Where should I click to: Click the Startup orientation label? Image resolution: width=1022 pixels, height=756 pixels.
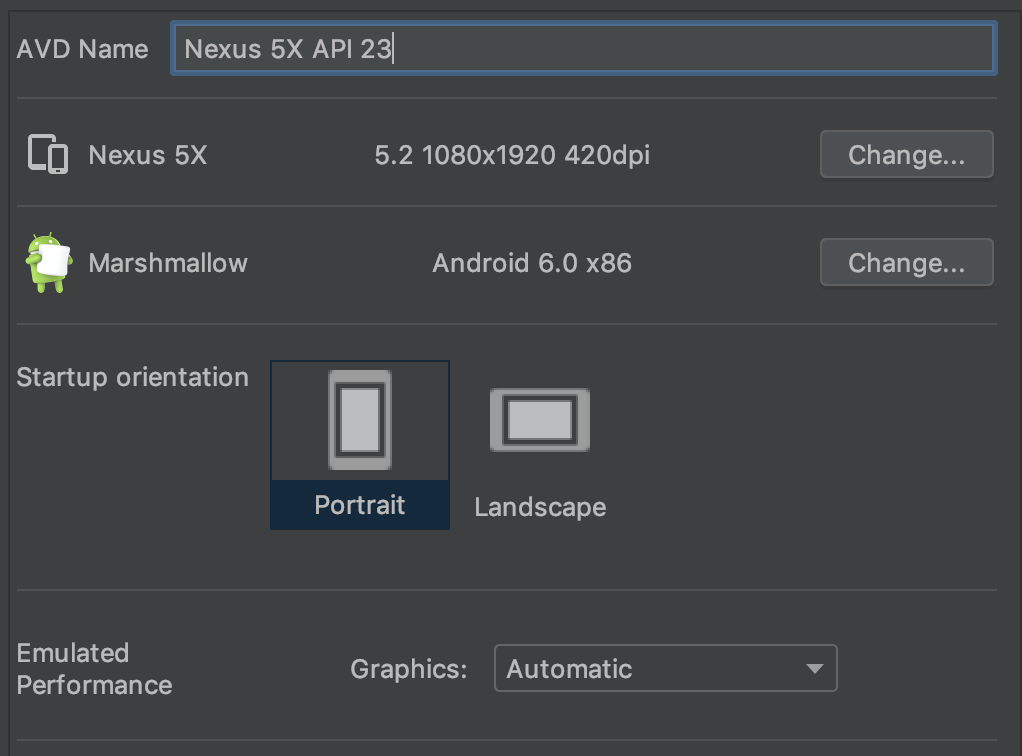point(133,377)
